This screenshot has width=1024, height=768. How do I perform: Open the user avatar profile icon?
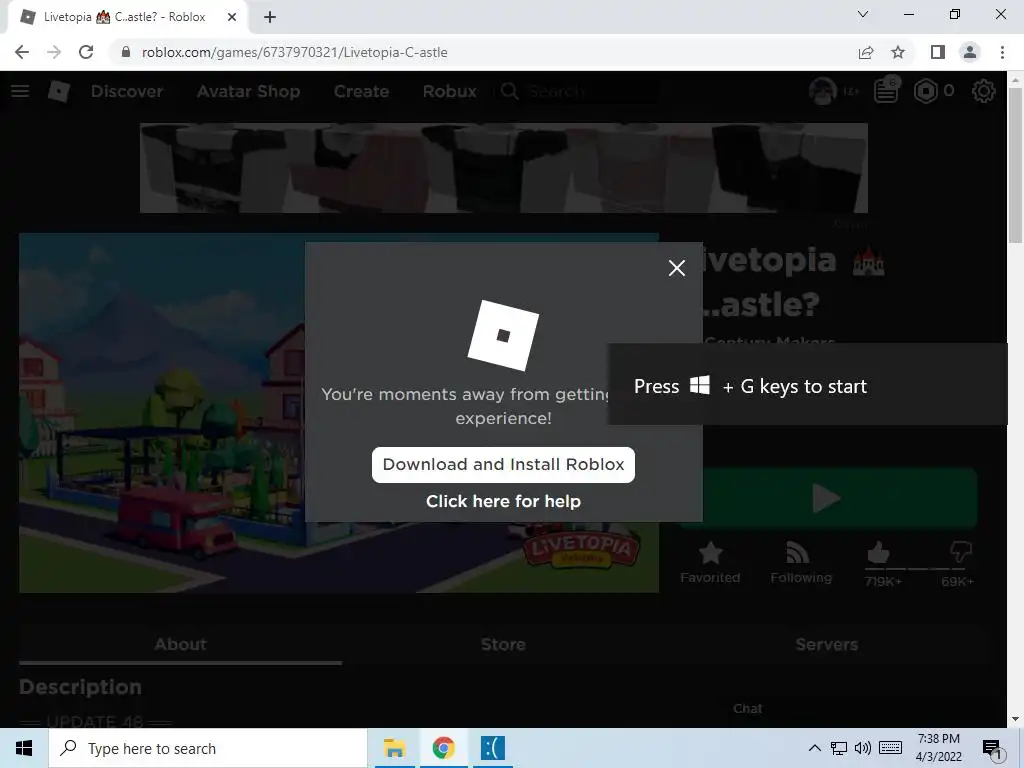click(x=822, y=91)
